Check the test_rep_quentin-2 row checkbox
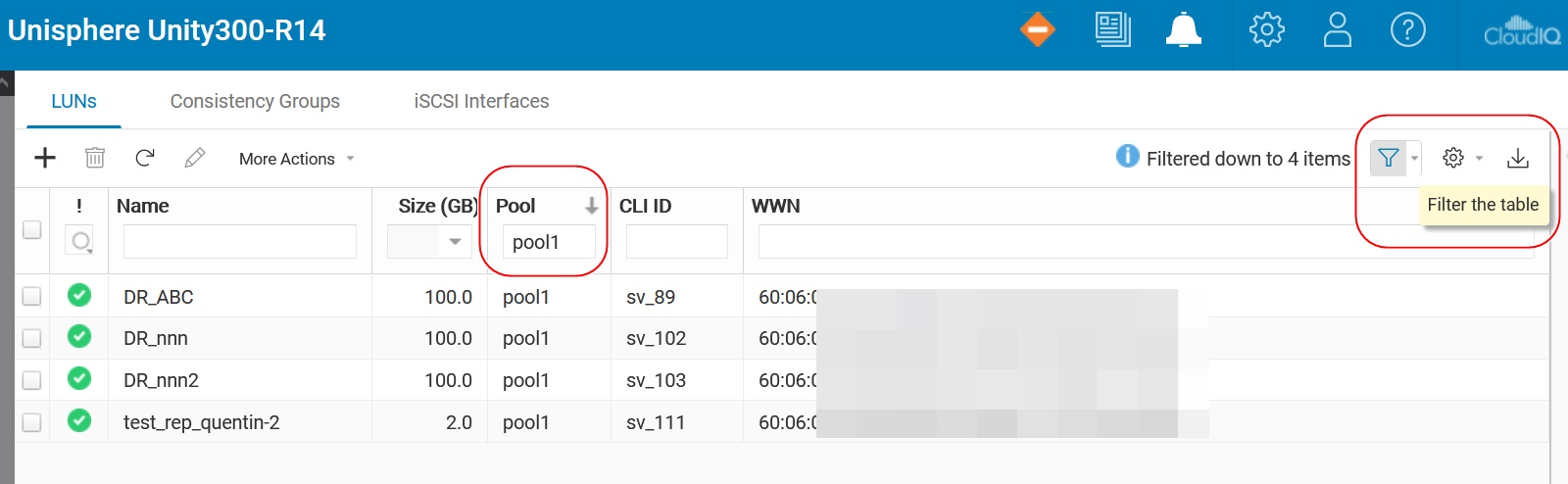 pyautogui.click(x=31, y=422)
